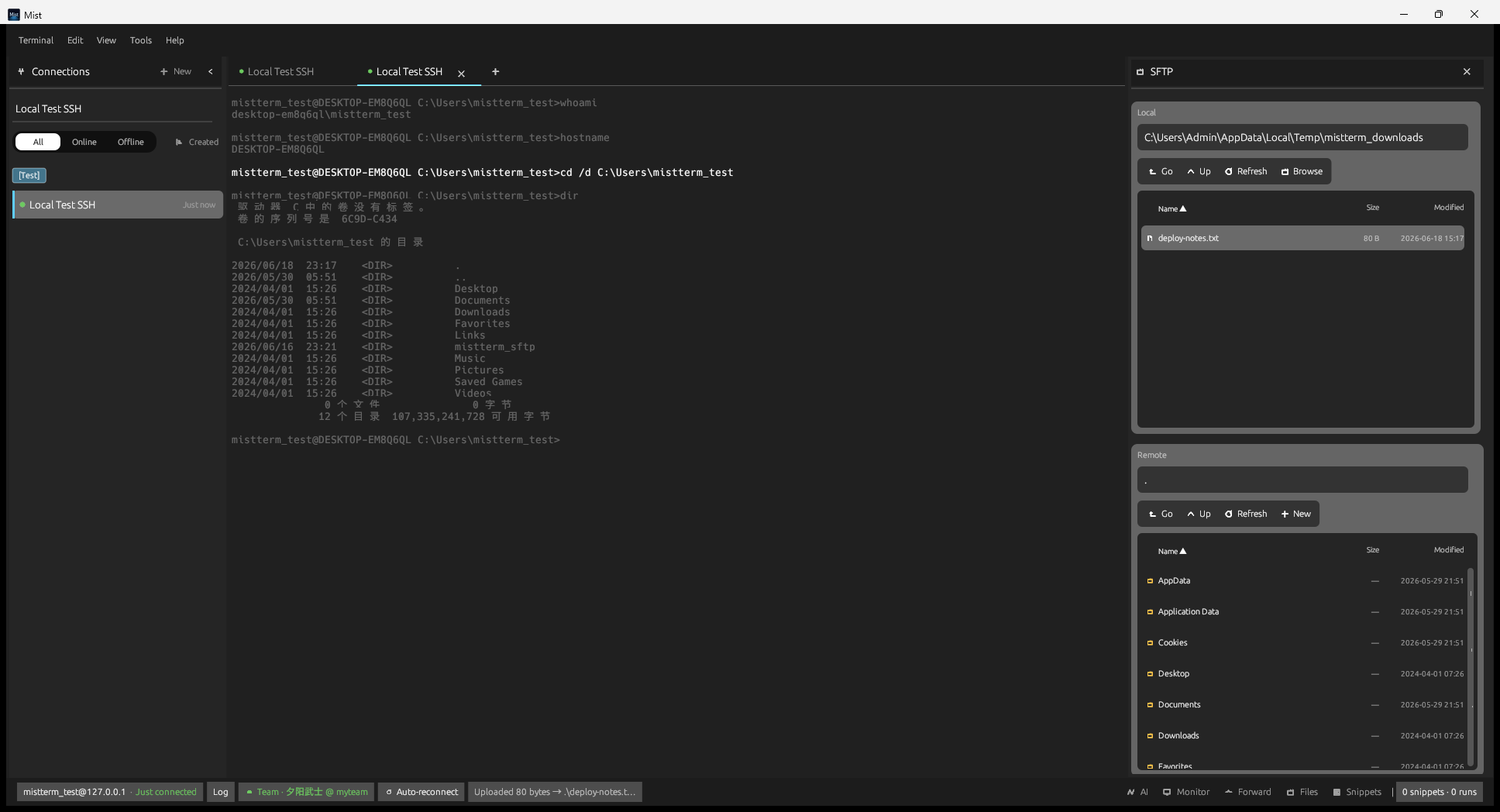Image resolution: width=1500 pixels, height=812 pixels.
Task: Select deploy-notes.txt local file
Action: [x=1302, y=238]
